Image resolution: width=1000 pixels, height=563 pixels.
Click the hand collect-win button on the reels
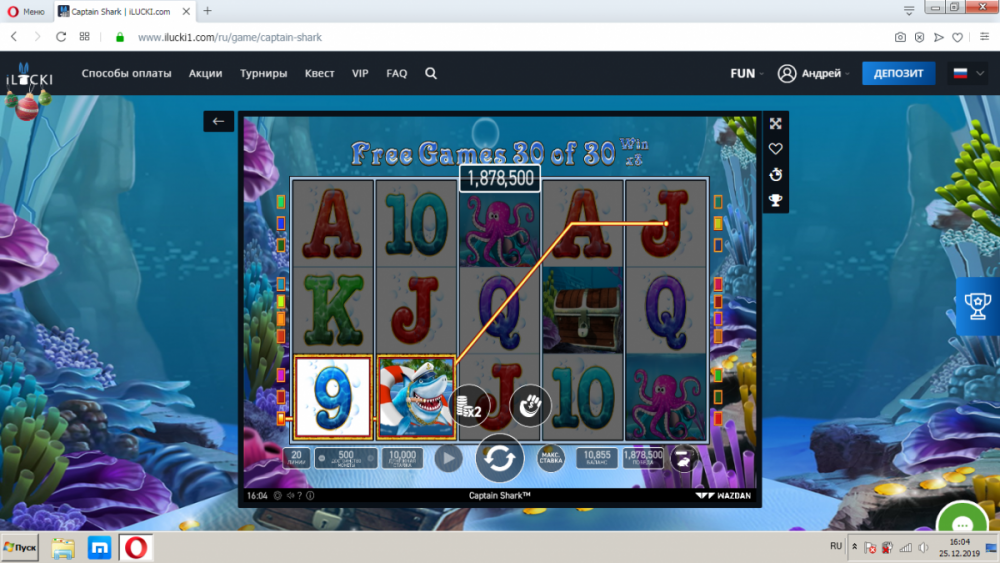[529, 406]
